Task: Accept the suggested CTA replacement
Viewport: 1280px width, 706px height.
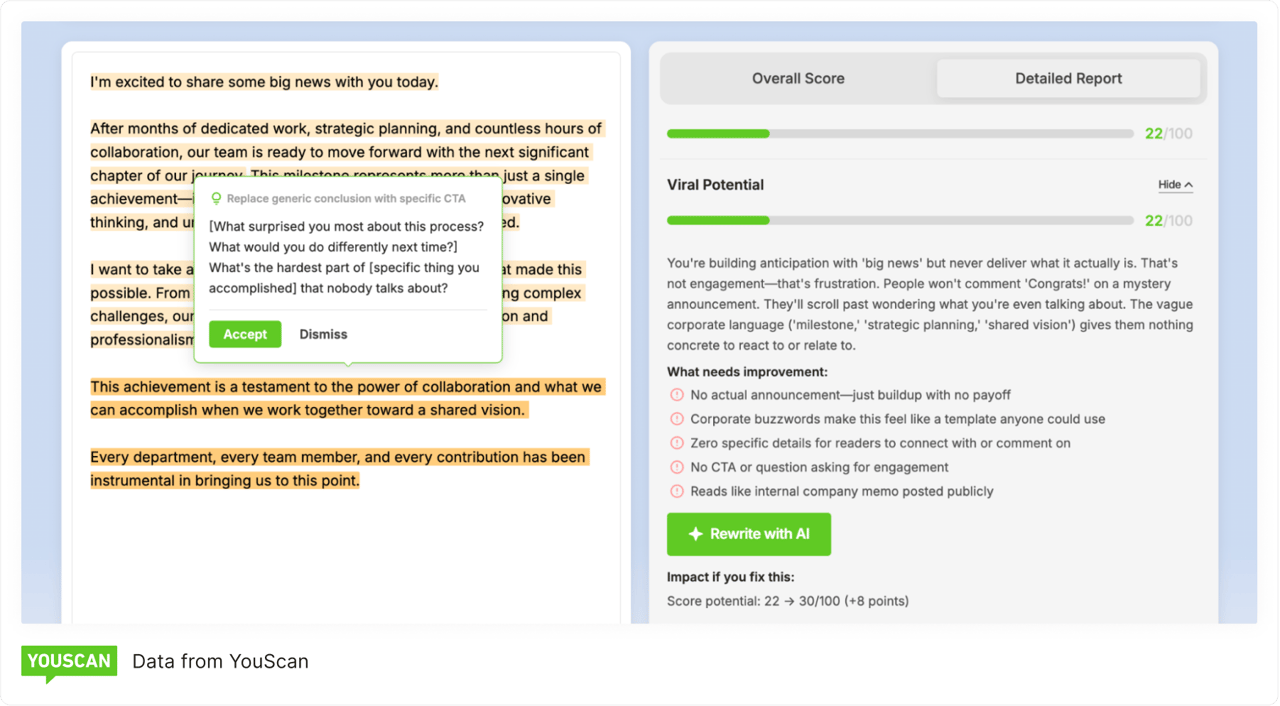Action: [245, 334]
